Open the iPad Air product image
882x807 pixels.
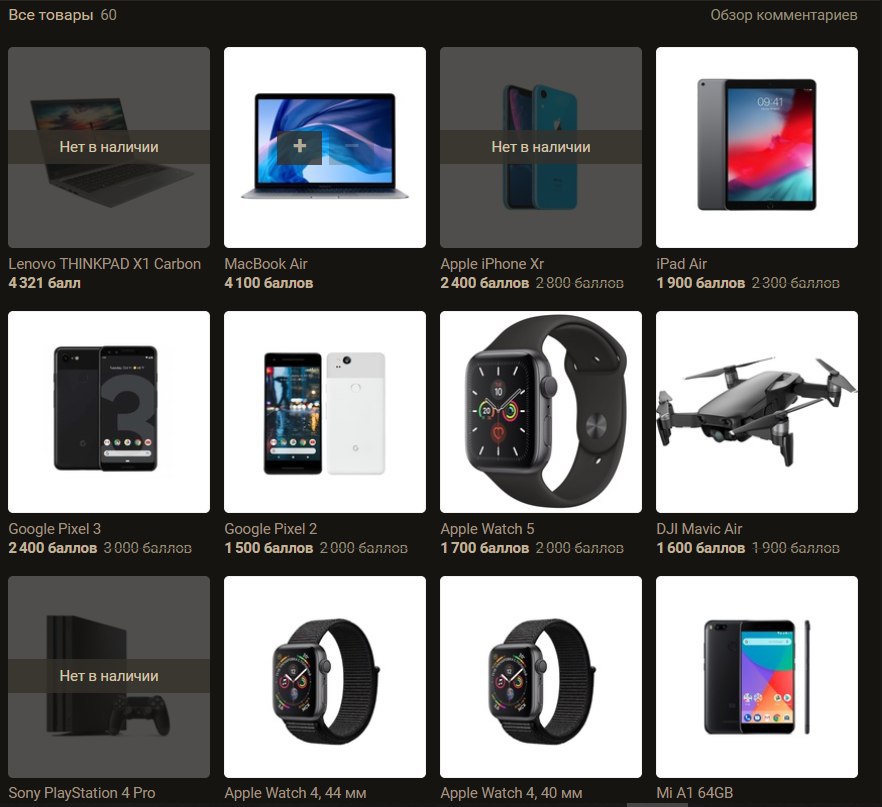tap(757, 147)
